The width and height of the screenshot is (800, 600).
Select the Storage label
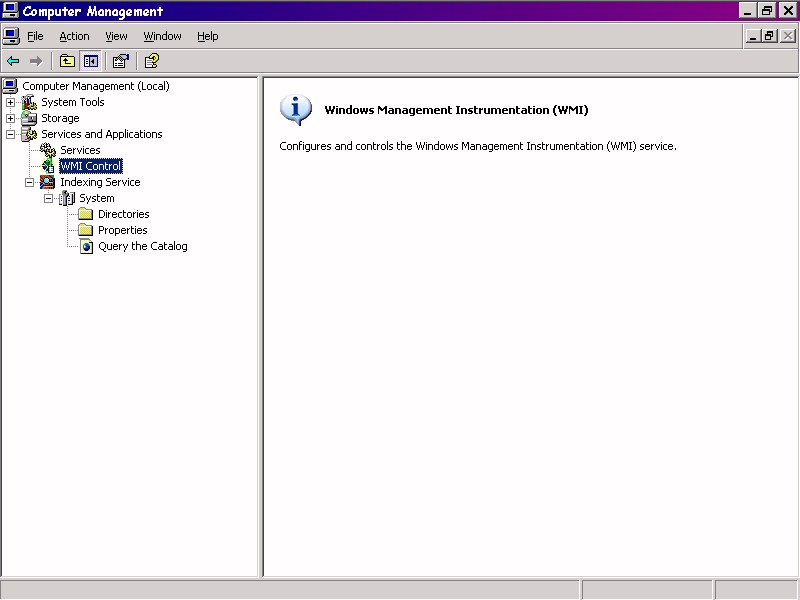(x=60, y=118)
